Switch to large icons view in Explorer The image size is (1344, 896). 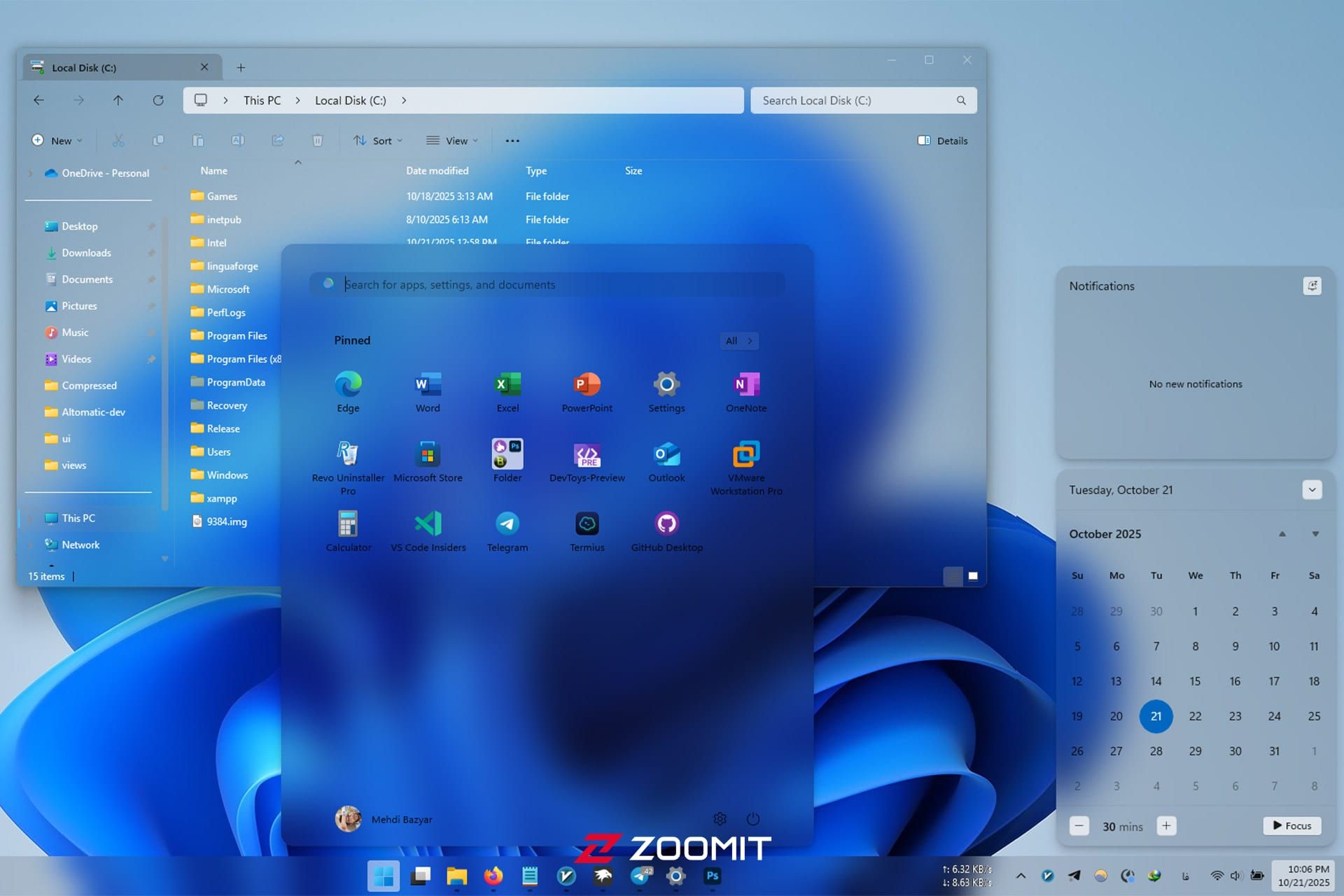(973, 576)
